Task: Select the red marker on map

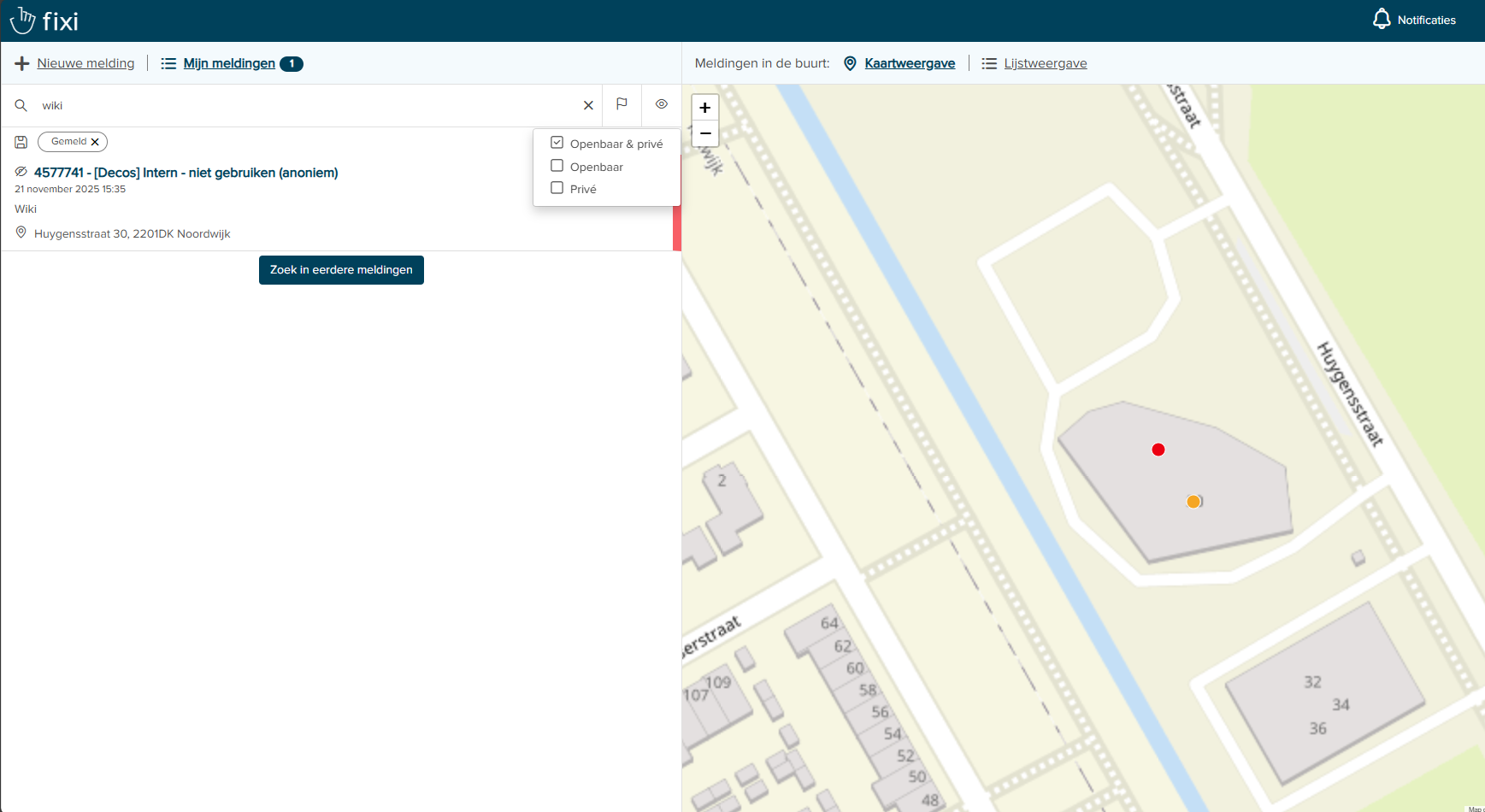Action: [x=1158, y=450]
